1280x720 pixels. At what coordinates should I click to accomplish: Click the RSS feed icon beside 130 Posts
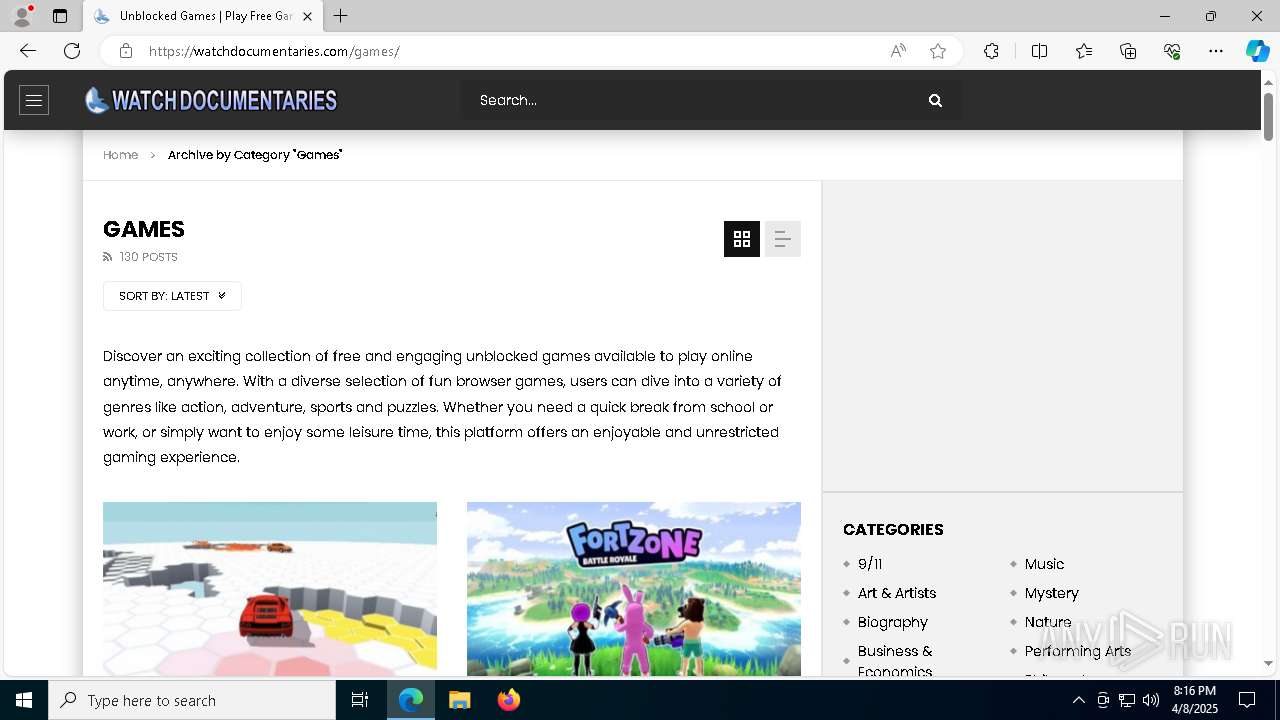(x=108, y=257)
